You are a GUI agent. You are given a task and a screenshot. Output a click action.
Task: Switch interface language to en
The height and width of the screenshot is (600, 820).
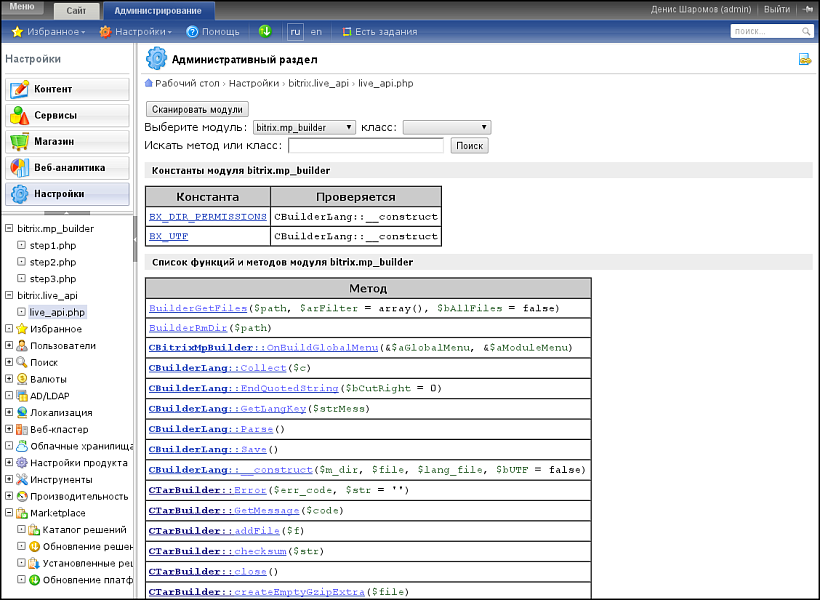[316, 32]
